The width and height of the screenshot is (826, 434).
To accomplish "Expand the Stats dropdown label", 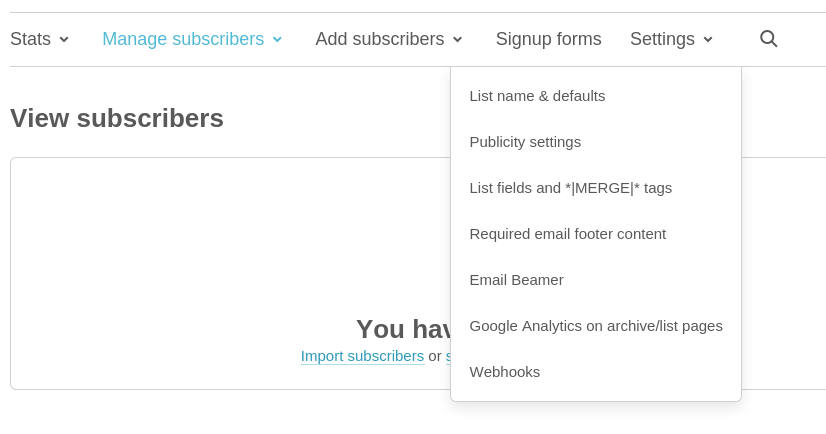I will tap(31, 39).
